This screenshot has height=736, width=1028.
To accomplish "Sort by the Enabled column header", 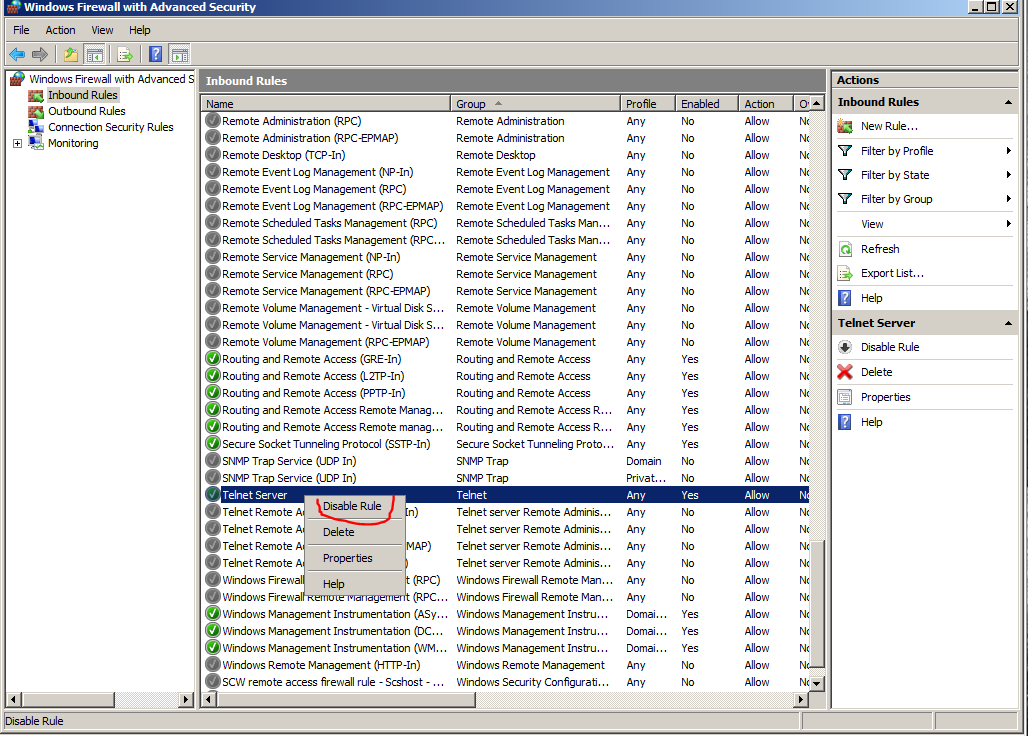I will pyautogui.click(x=707, y=104).
